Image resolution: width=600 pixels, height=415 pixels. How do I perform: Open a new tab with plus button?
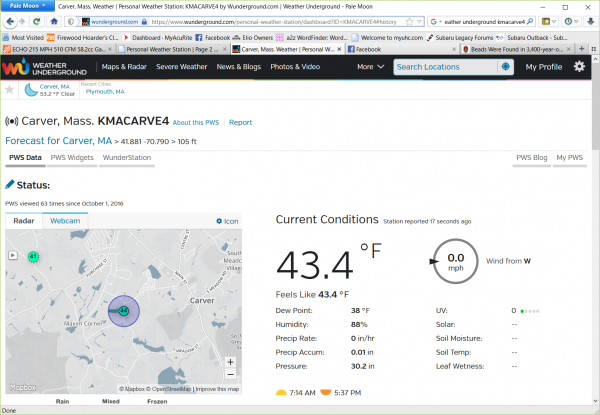[582, 49]
